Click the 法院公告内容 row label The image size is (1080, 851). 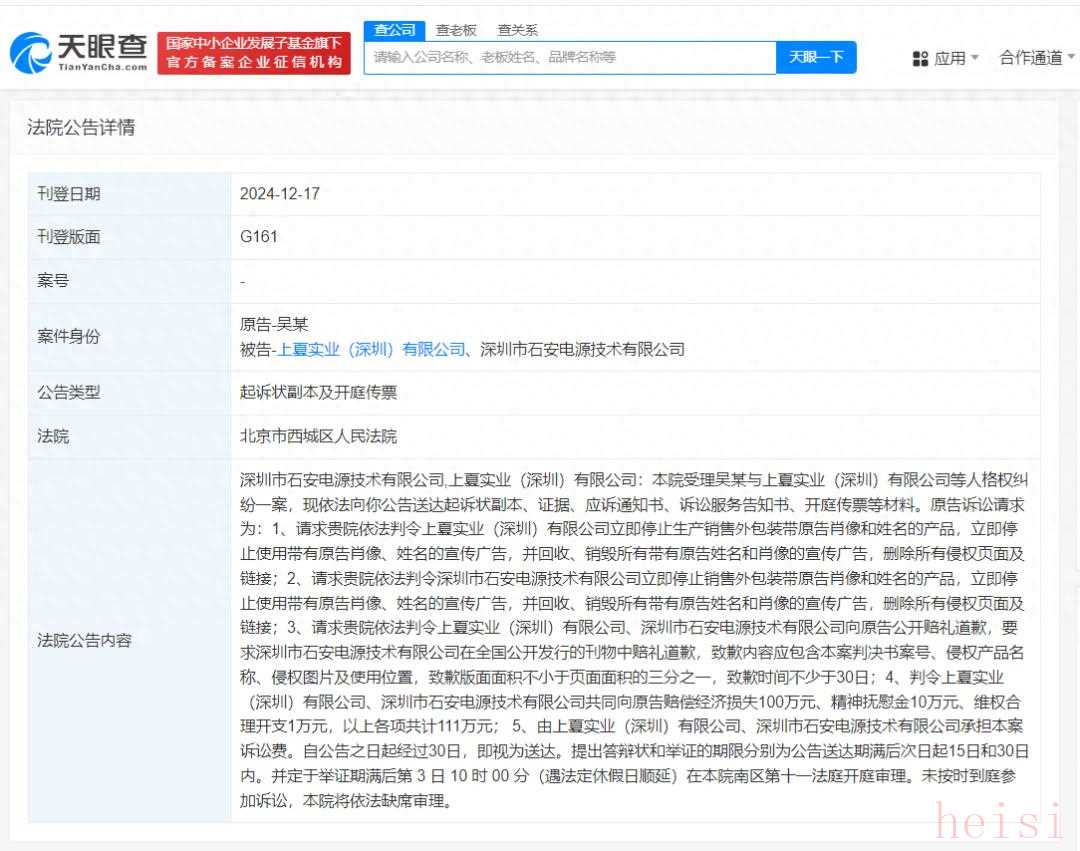tap(85, 640)
